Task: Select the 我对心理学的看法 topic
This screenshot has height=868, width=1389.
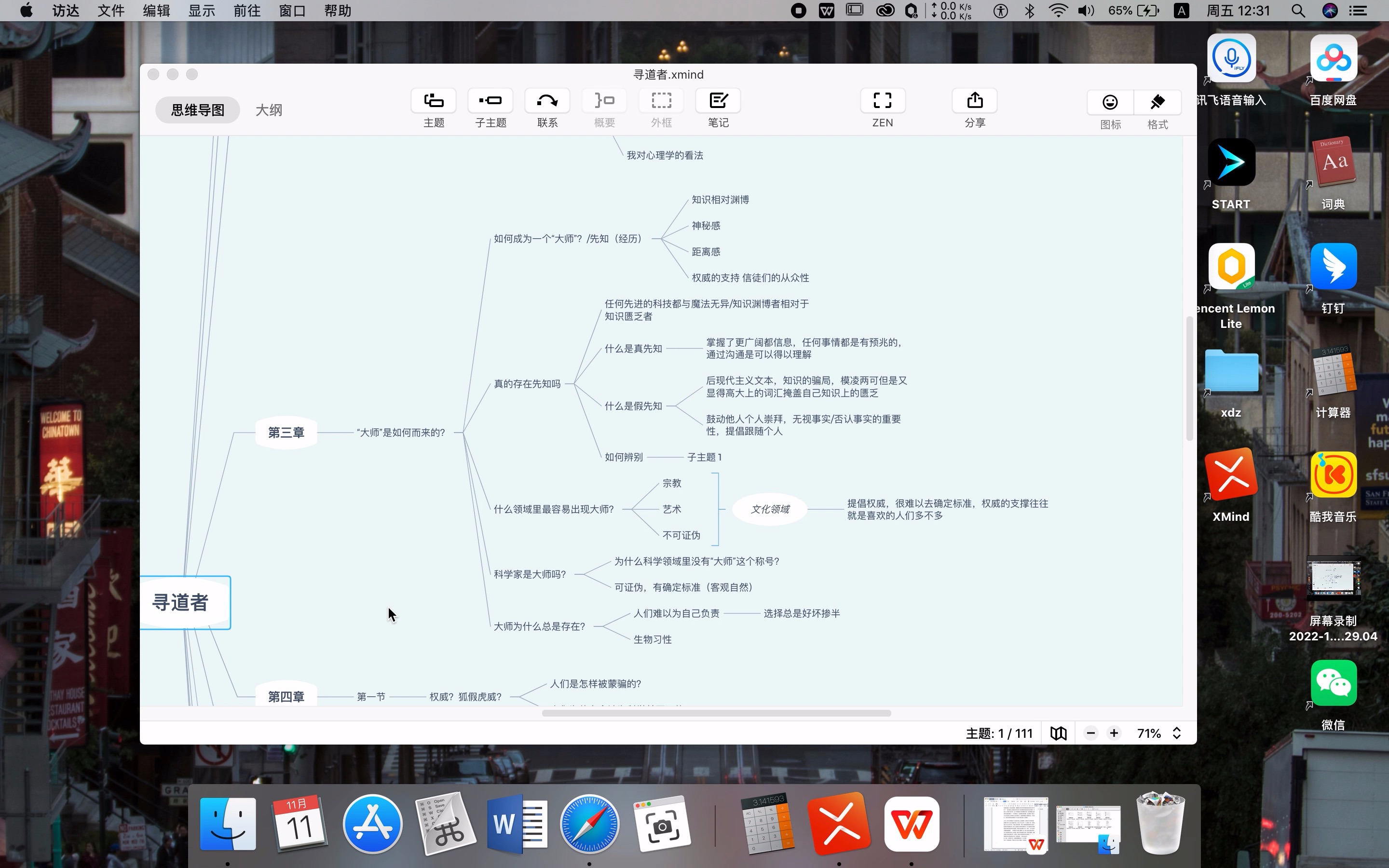Action: tap(665, 155)
